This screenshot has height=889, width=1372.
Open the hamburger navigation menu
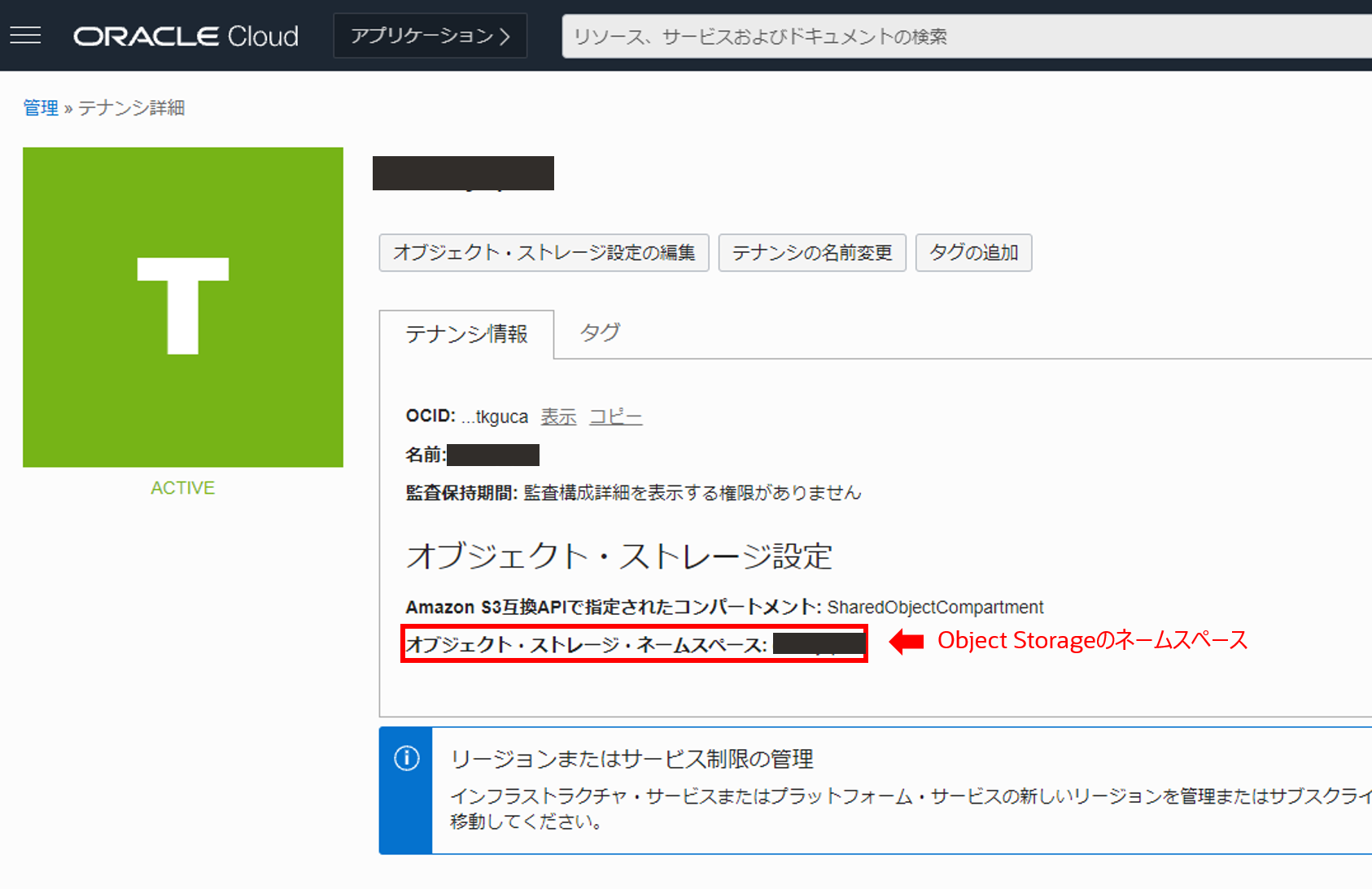[25, 36]
